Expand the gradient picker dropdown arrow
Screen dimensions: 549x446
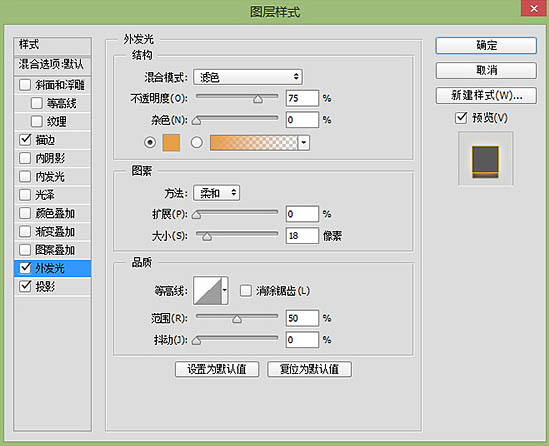click(304, 143)
